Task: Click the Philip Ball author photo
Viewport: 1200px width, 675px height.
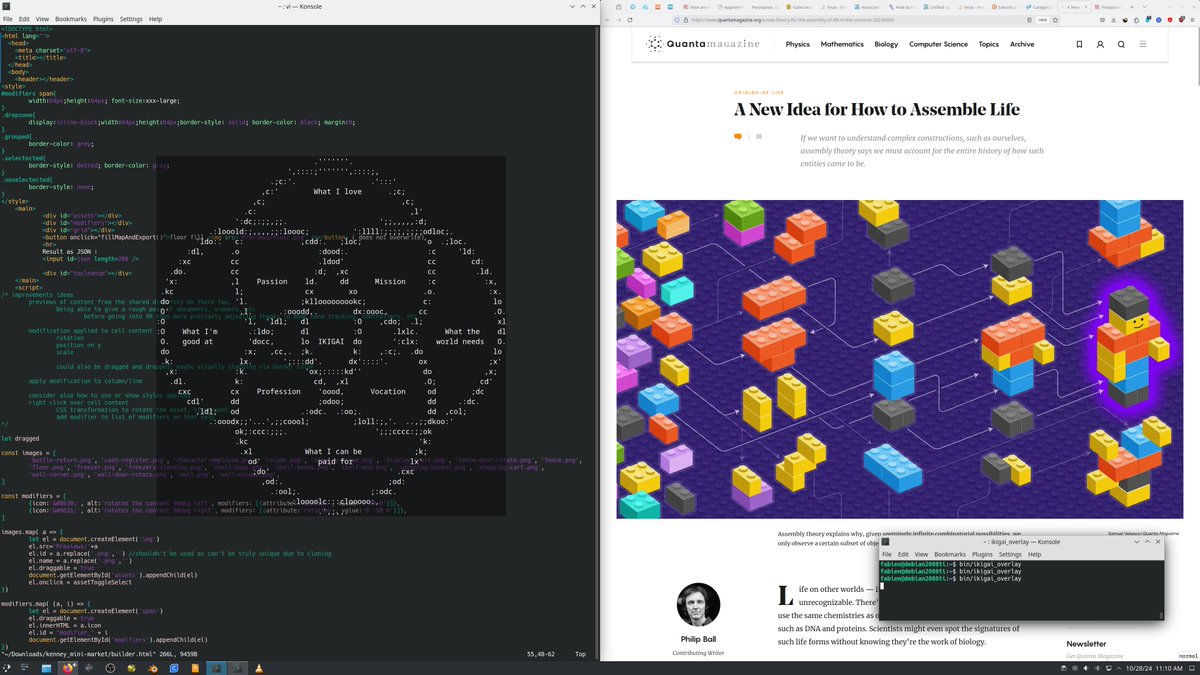Action: 698,605
